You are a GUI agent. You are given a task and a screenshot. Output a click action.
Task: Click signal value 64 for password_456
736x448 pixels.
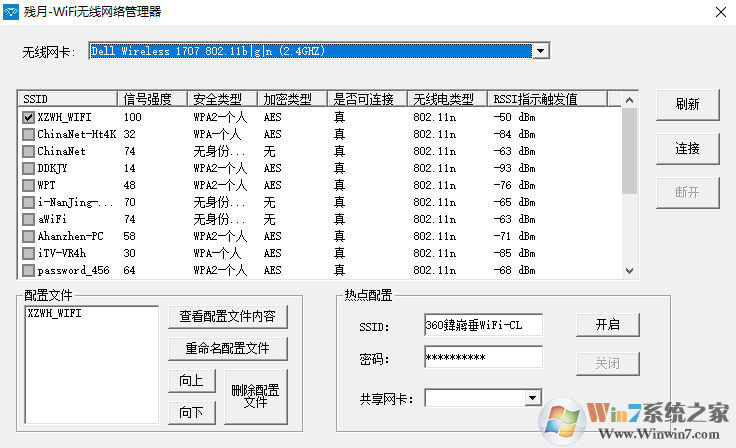click(130, 270)
